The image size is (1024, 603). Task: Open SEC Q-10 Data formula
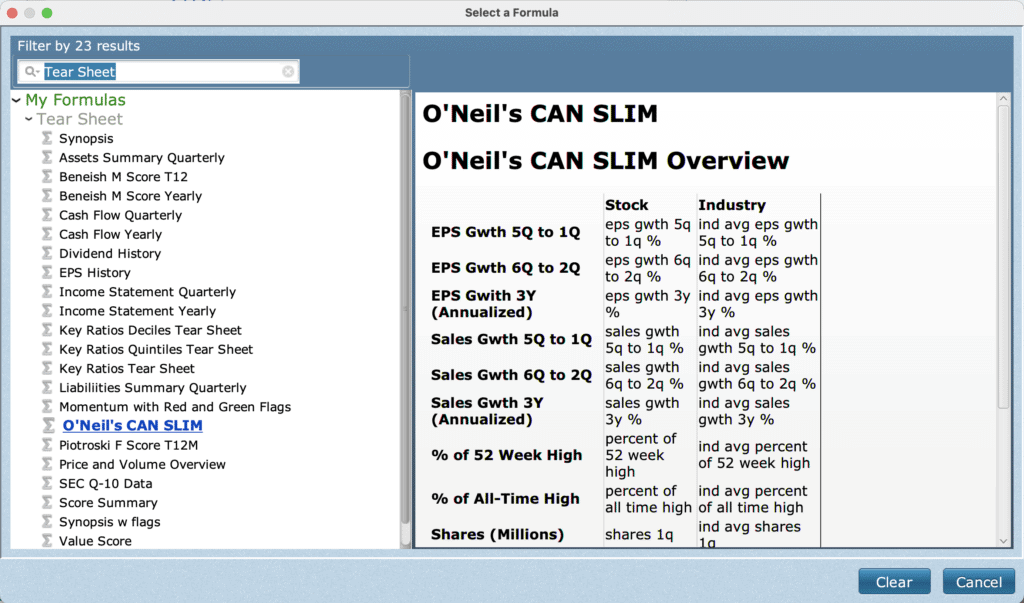[x=106, y=483]
